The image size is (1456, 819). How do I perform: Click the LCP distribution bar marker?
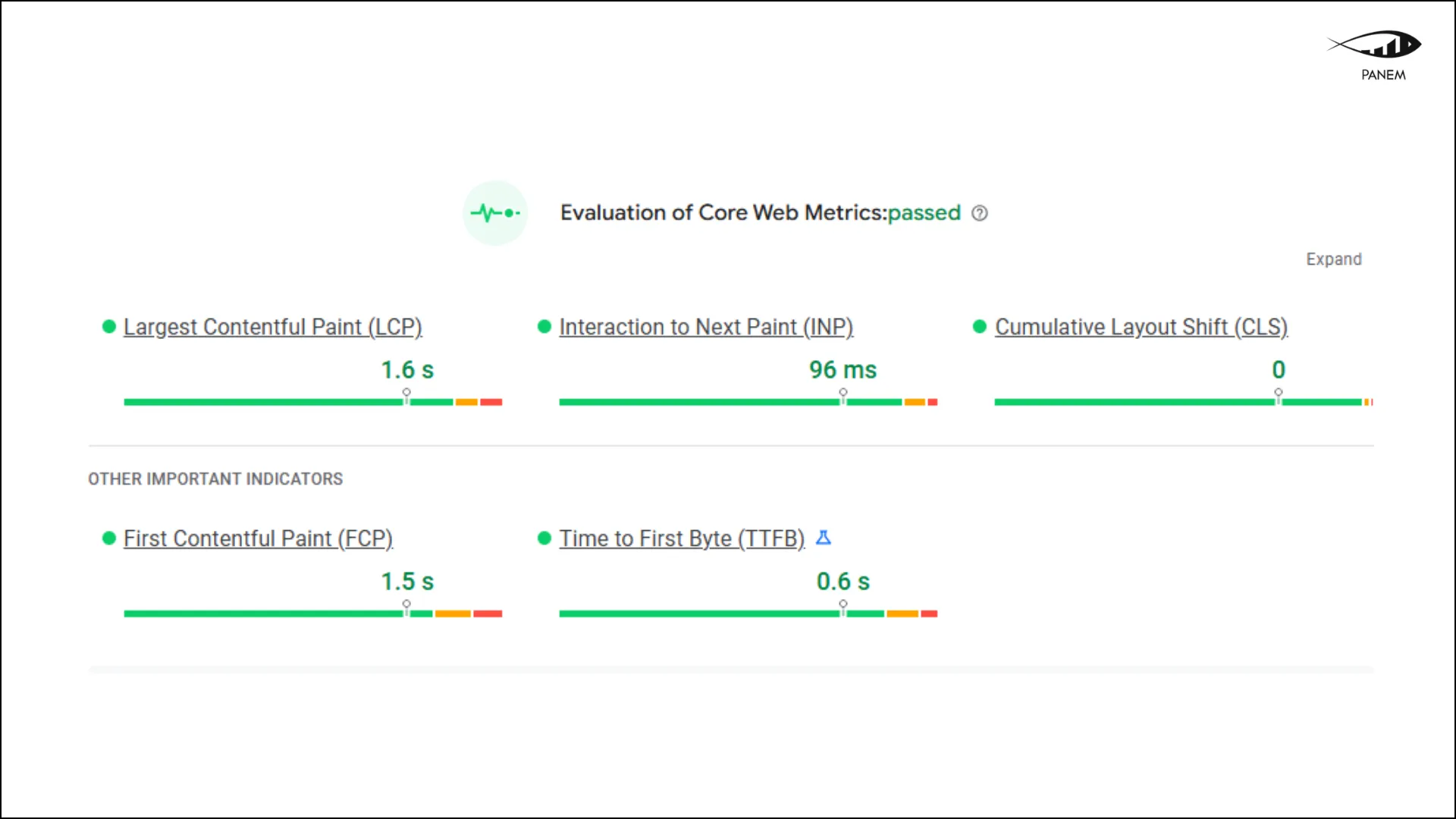coord(406,397)
